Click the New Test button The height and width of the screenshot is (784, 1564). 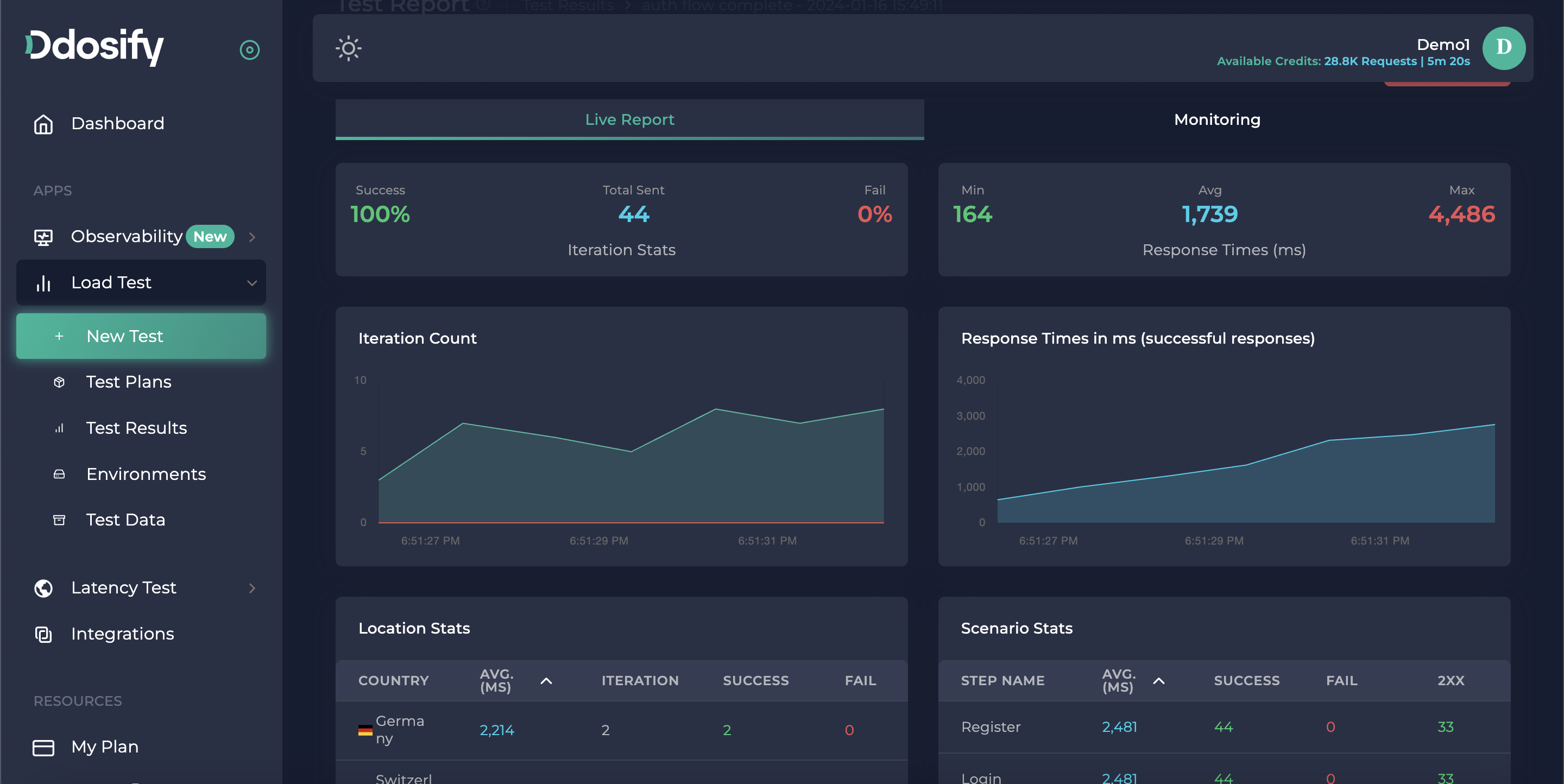[141, 336]
